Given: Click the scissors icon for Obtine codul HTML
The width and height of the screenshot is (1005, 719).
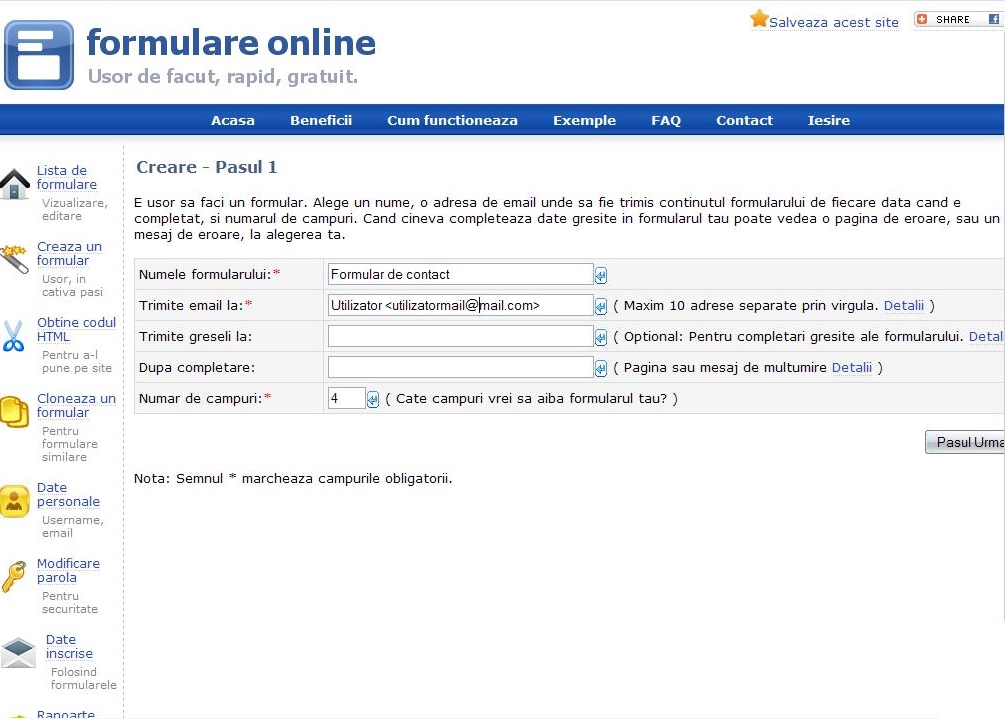Looking at the screenshot, I should point(13,336).
